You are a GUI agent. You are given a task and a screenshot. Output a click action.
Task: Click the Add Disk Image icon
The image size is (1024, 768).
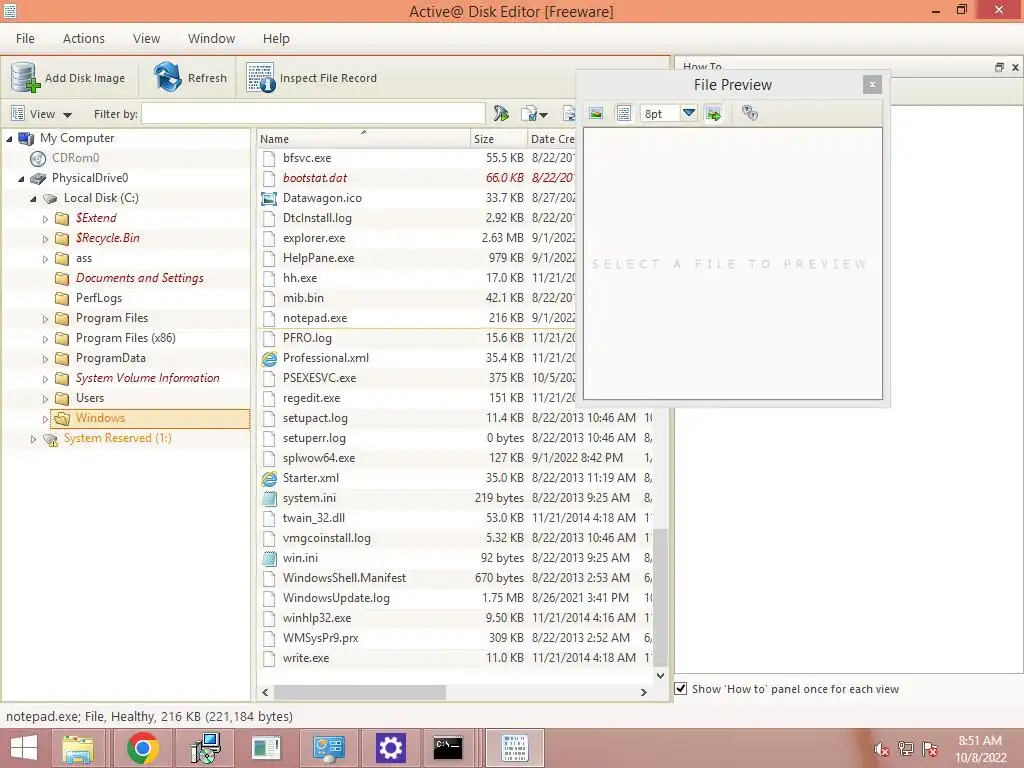pyautogui.click(x=25, y=78)
